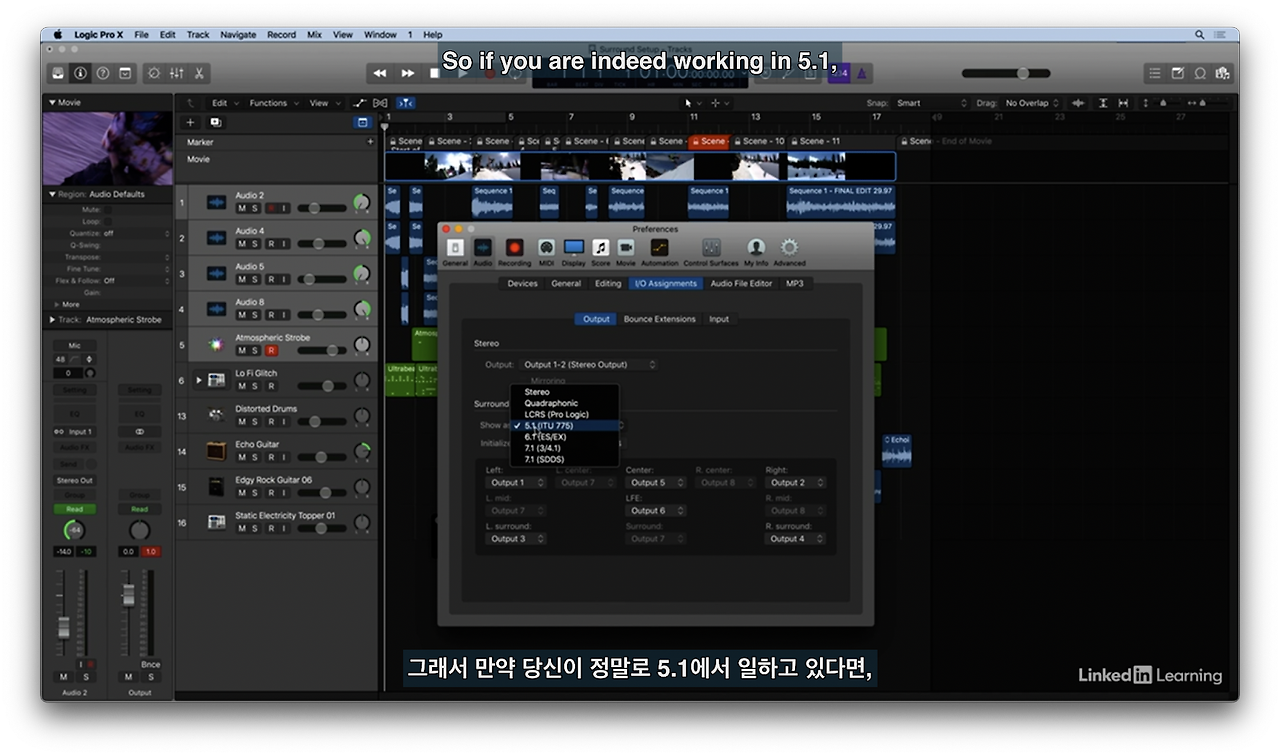The image size is (1280, 756).
Task: Solo the Edgy Rock Guitar 06 track
Action: coord(255,493)
